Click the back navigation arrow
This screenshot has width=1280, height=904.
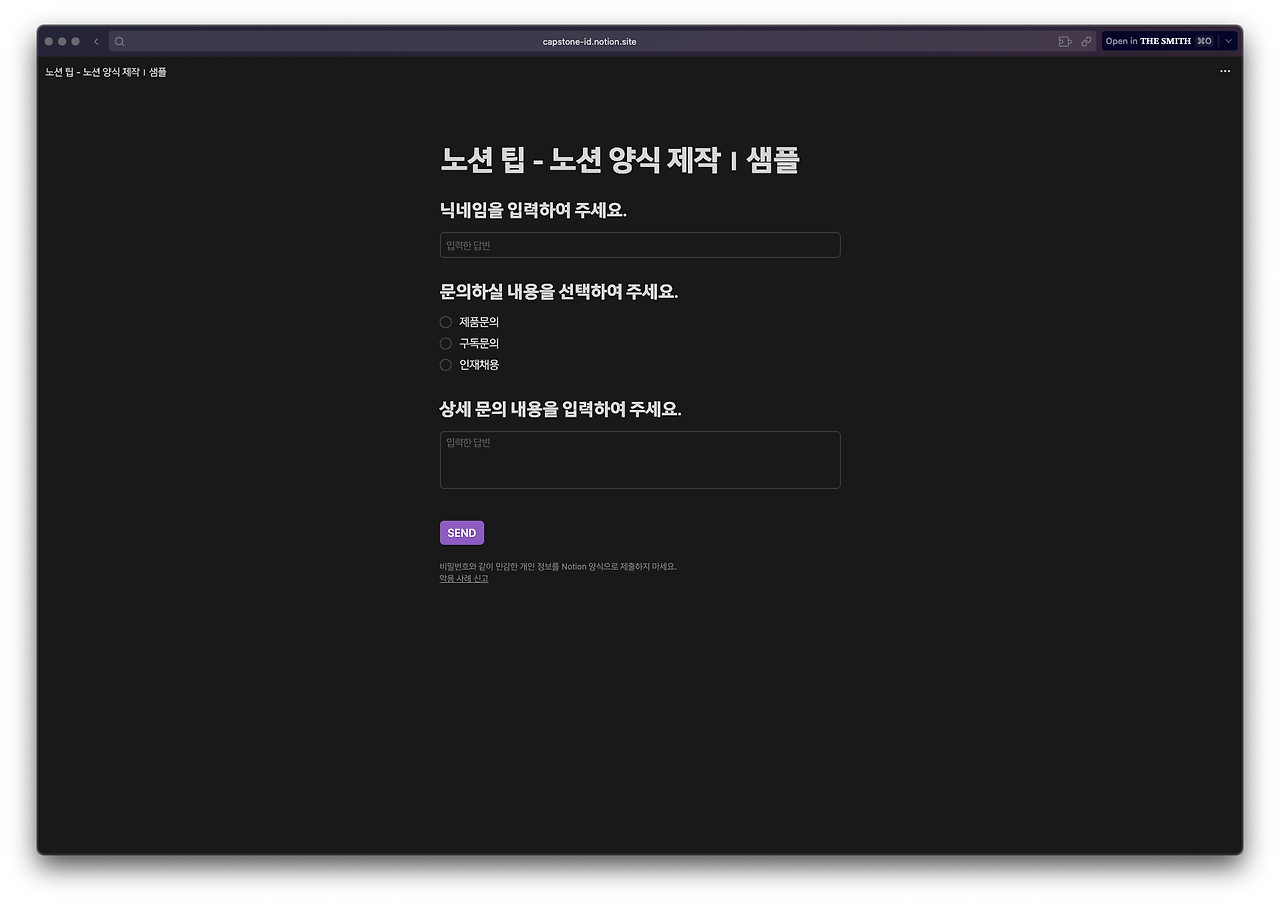click(96, 41)
